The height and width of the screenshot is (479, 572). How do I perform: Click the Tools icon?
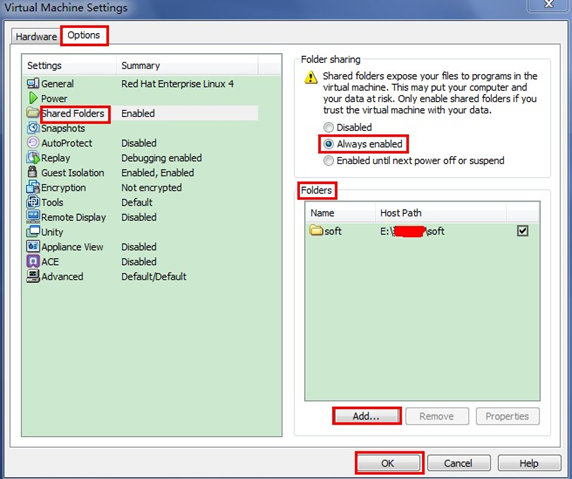(x=33, y=202)
